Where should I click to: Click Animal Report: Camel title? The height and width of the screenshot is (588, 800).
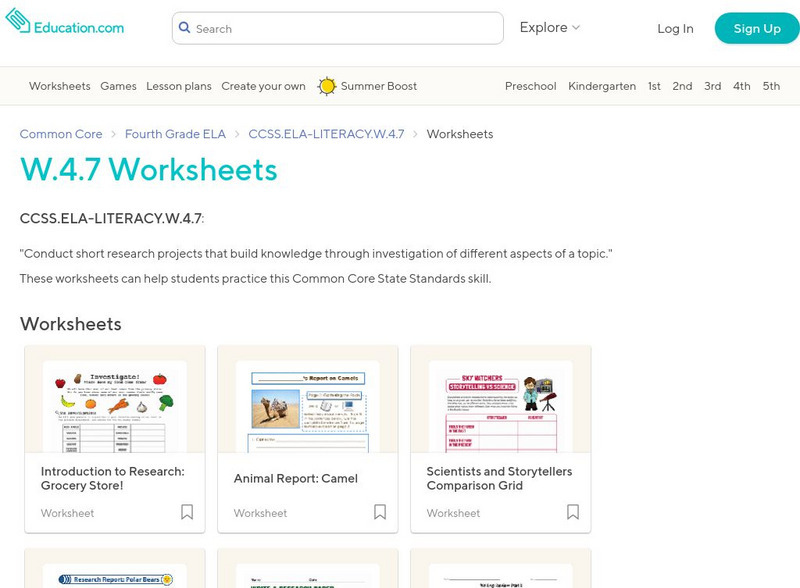pos(295,478)
